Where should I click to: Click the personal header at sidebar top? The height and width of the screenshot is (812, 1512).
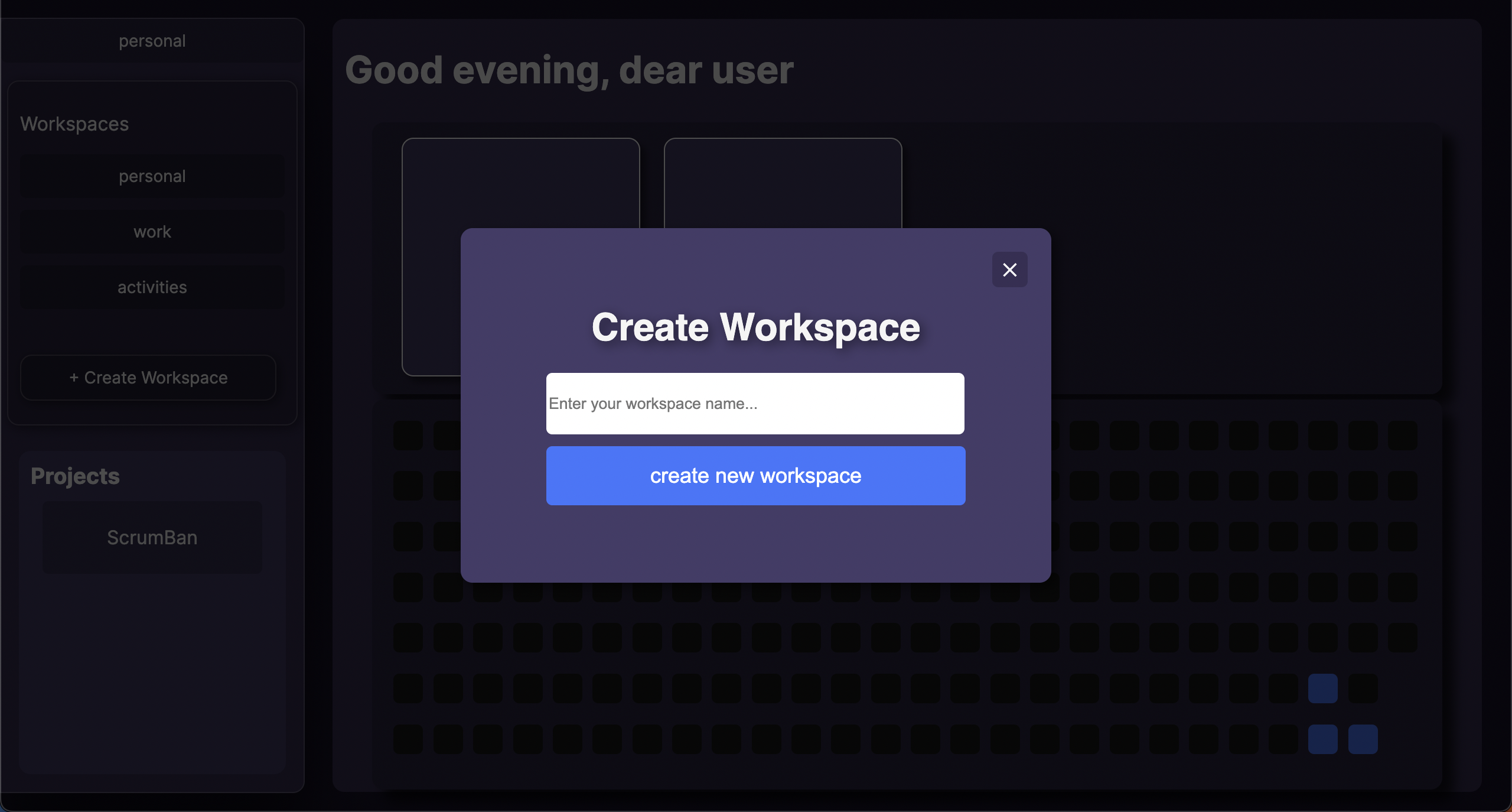pyautogui.click(x=152, y=41)
